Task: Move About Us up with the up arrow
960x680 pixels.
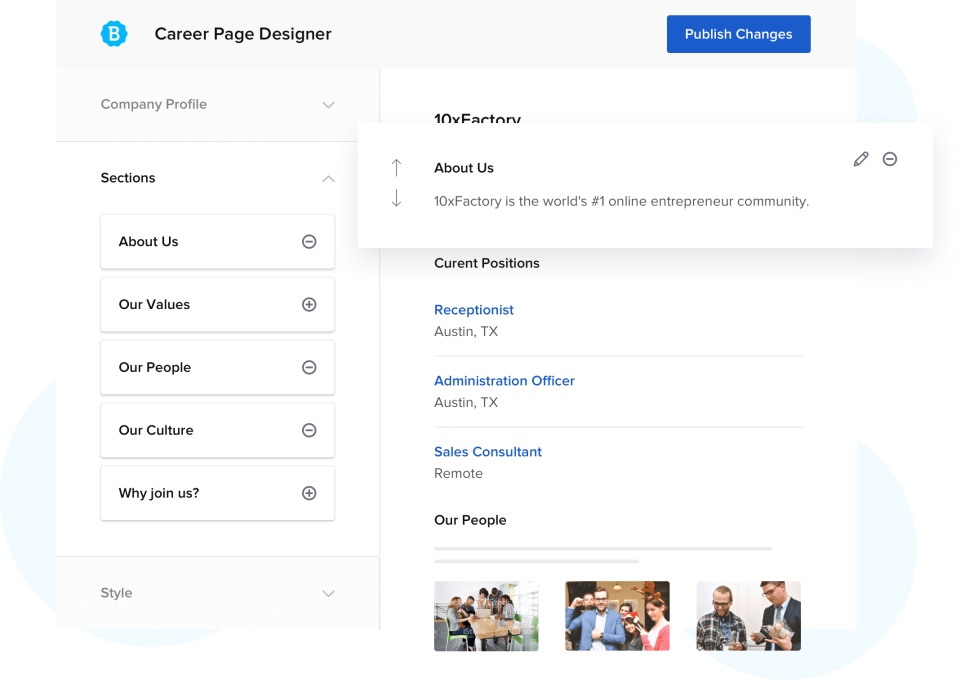Action: [396, 168]
